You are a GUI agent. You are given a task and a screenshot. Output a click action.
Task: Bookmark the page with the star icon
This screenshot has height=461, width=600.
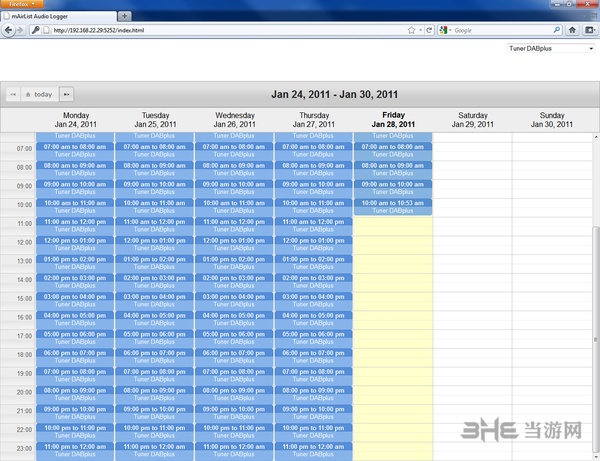coord(411,30)
